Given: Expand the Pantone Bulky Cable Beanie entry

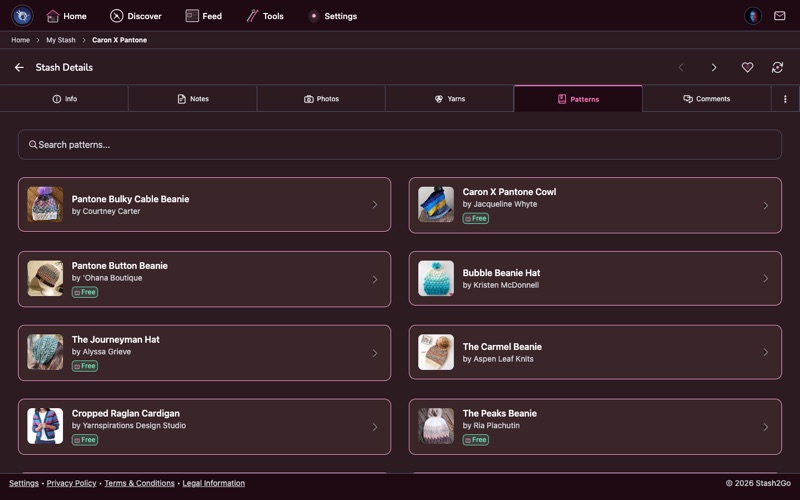Looking at the screenshot, I should pyautogui.click(x=375, y=205).
